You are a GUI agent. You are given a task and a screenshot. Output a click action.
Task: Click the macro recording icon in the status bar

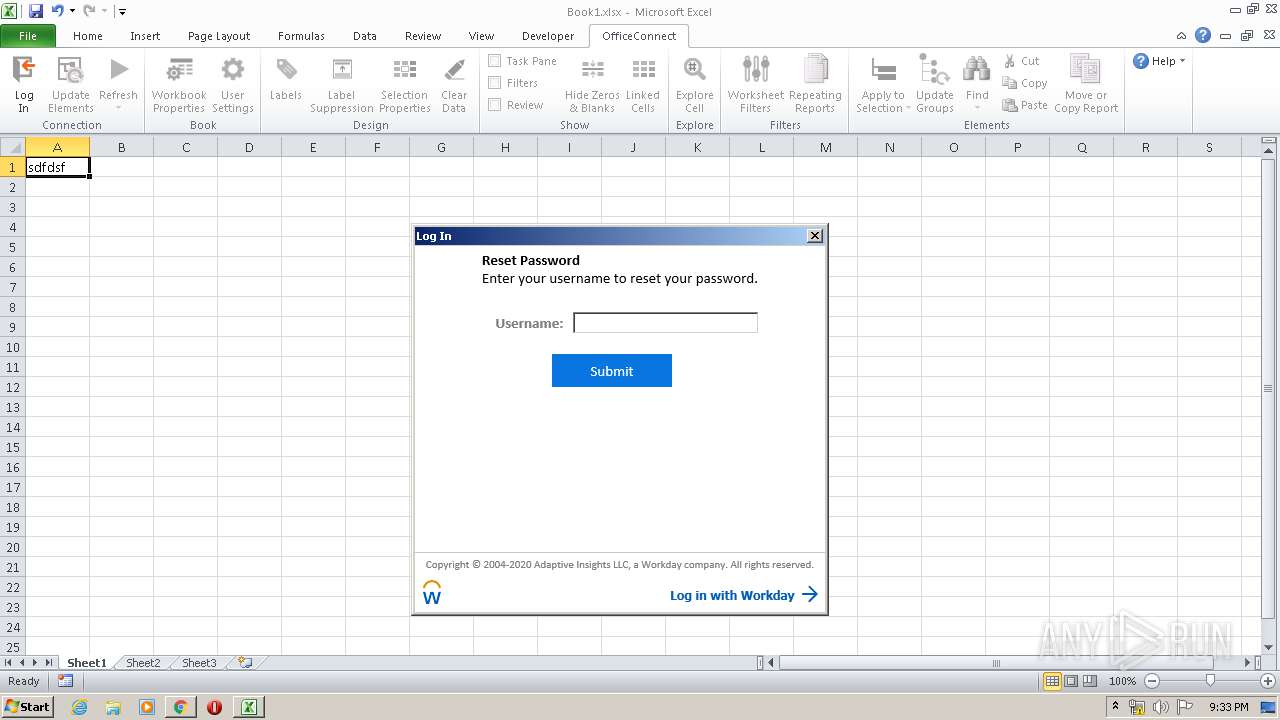point(65,681)
